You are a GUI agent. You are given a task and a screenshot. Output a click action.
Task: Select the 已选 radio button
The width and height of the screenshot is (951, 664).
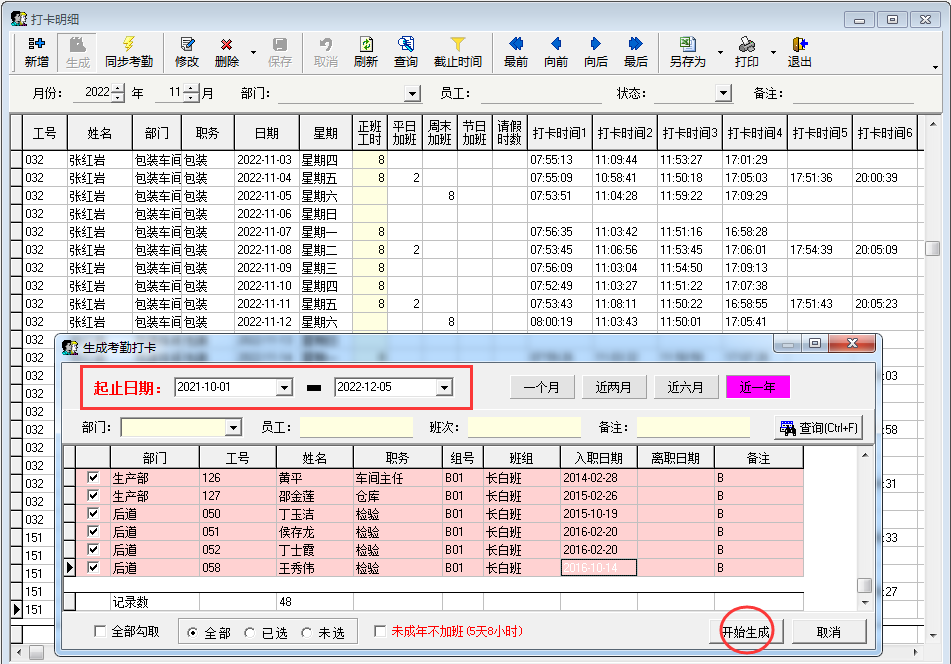coord(249,632)
